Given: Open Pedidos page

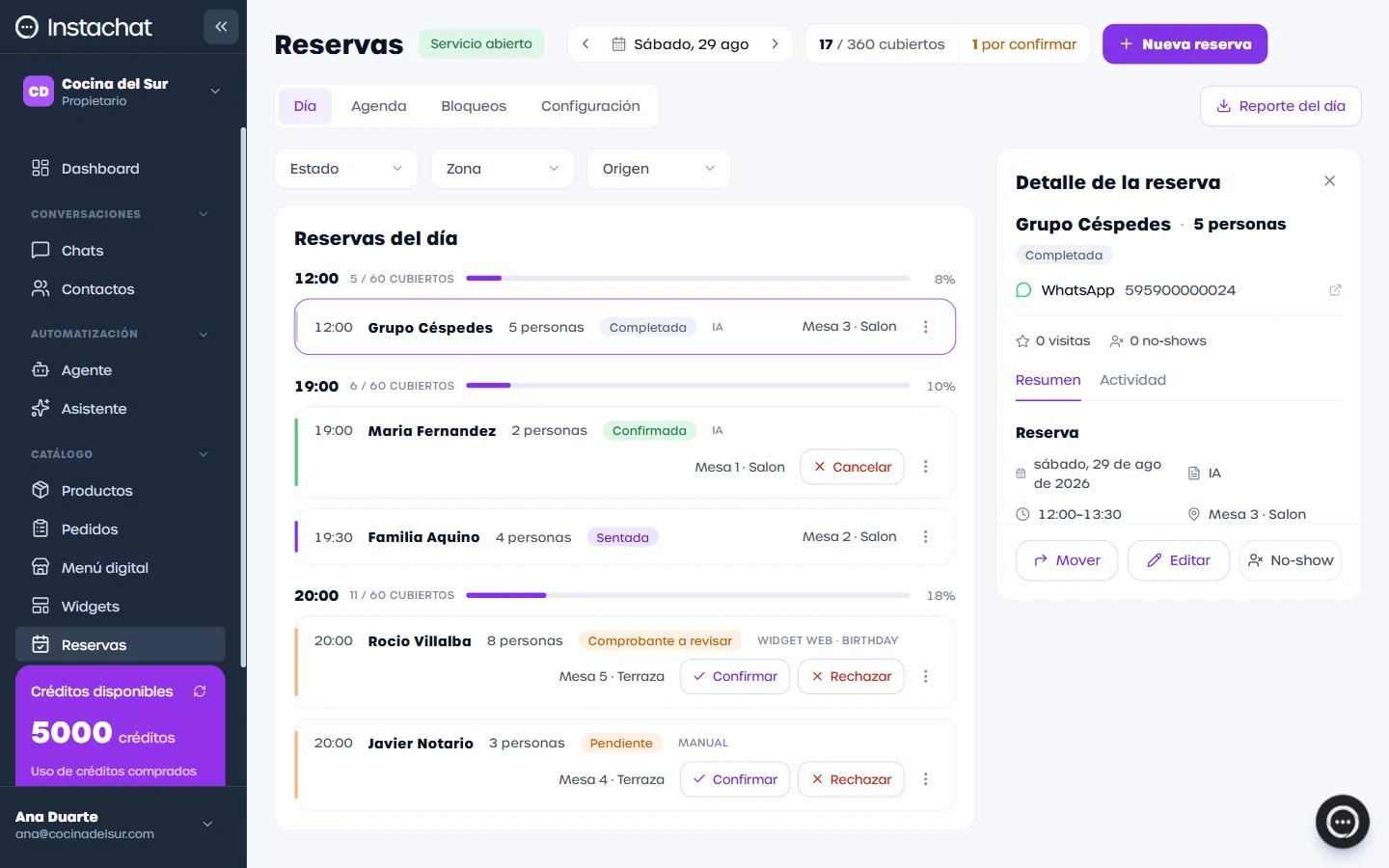Looking at the screenshot, I should (121, 529).
